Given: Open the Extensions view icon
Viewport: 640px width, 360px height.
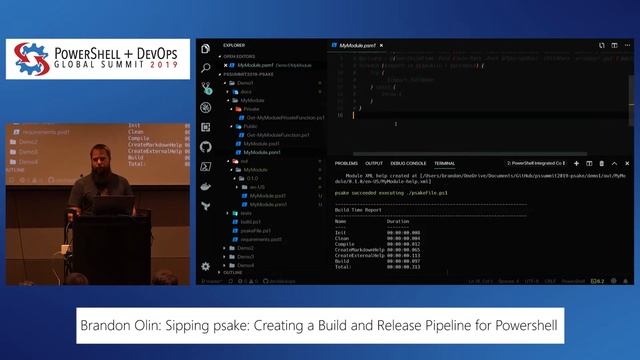Looking at the screenshot, I should [x=206, y=127].
